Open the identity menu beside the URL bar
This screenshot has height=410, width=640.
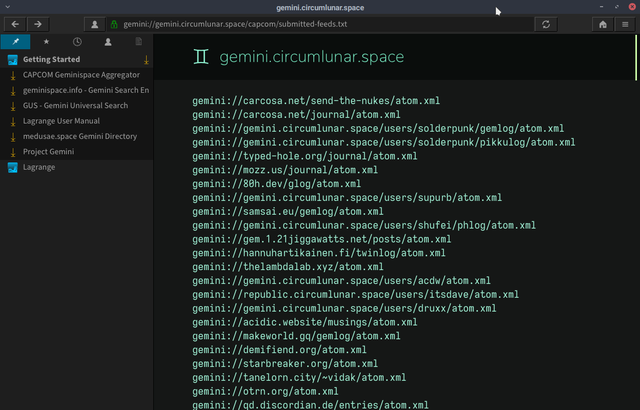pos(94,24)
